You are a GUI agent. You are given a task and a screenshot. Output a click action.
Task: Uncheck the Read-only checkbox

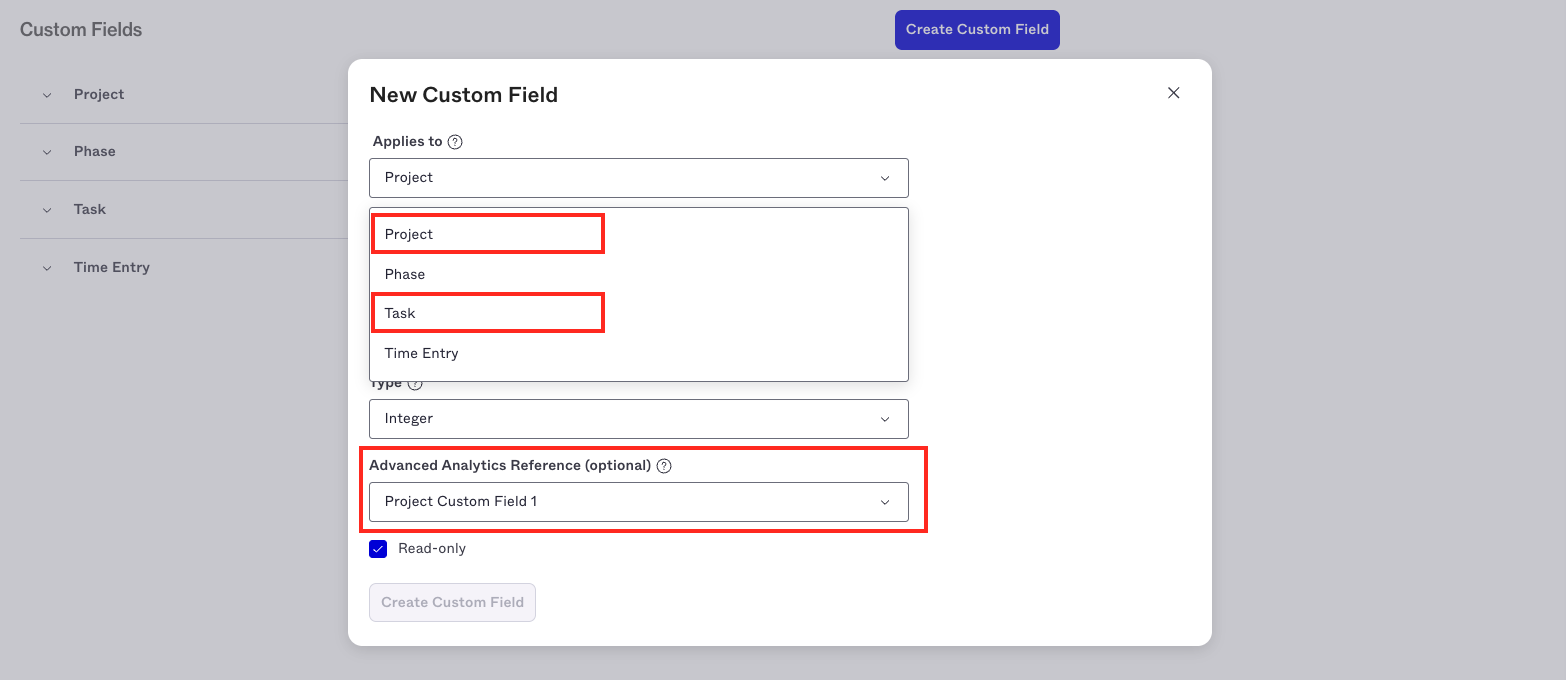coord(378,549)
